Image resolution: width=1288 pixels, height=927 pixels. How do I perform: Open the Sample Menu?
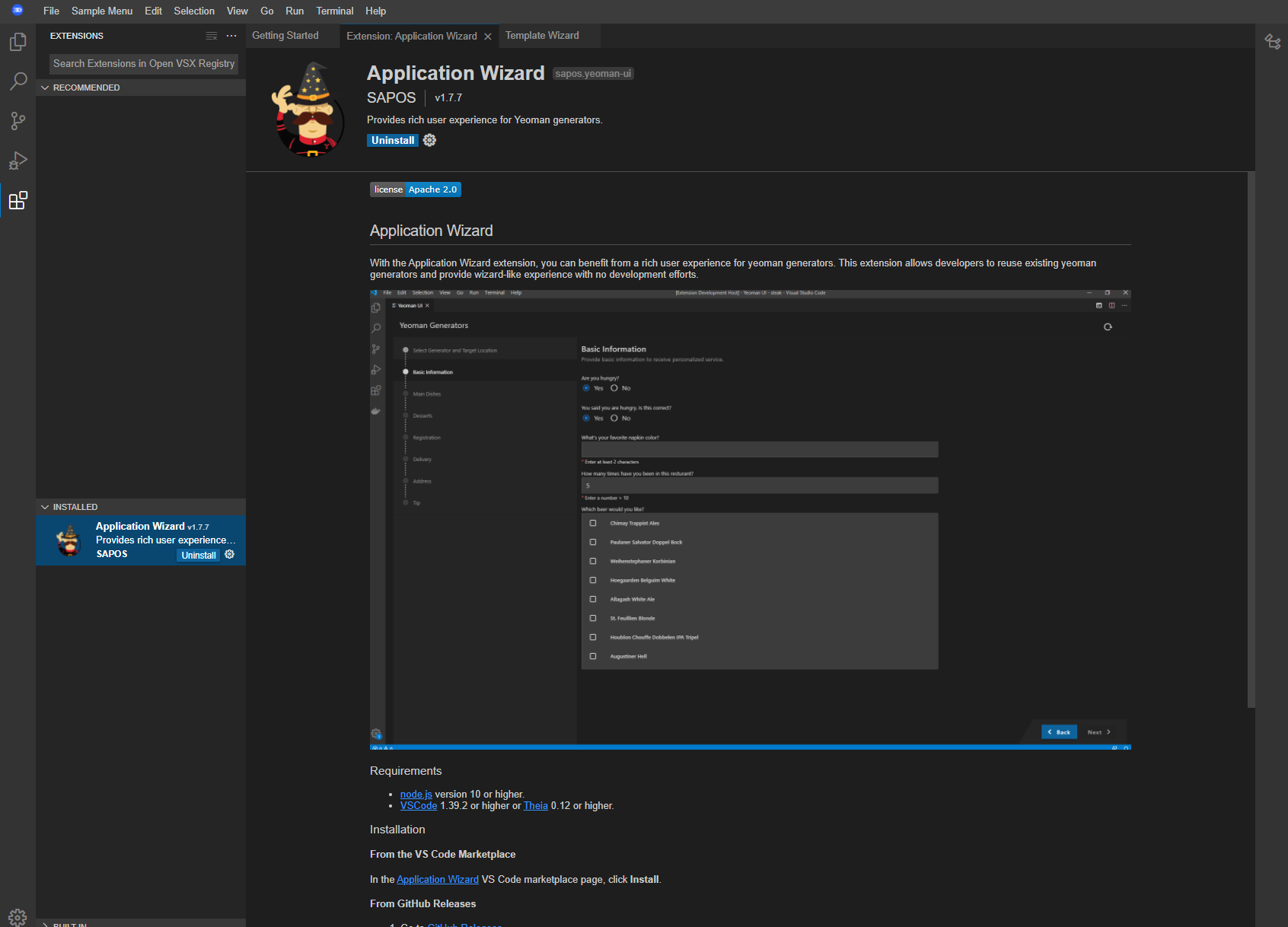tap(102, 11)
